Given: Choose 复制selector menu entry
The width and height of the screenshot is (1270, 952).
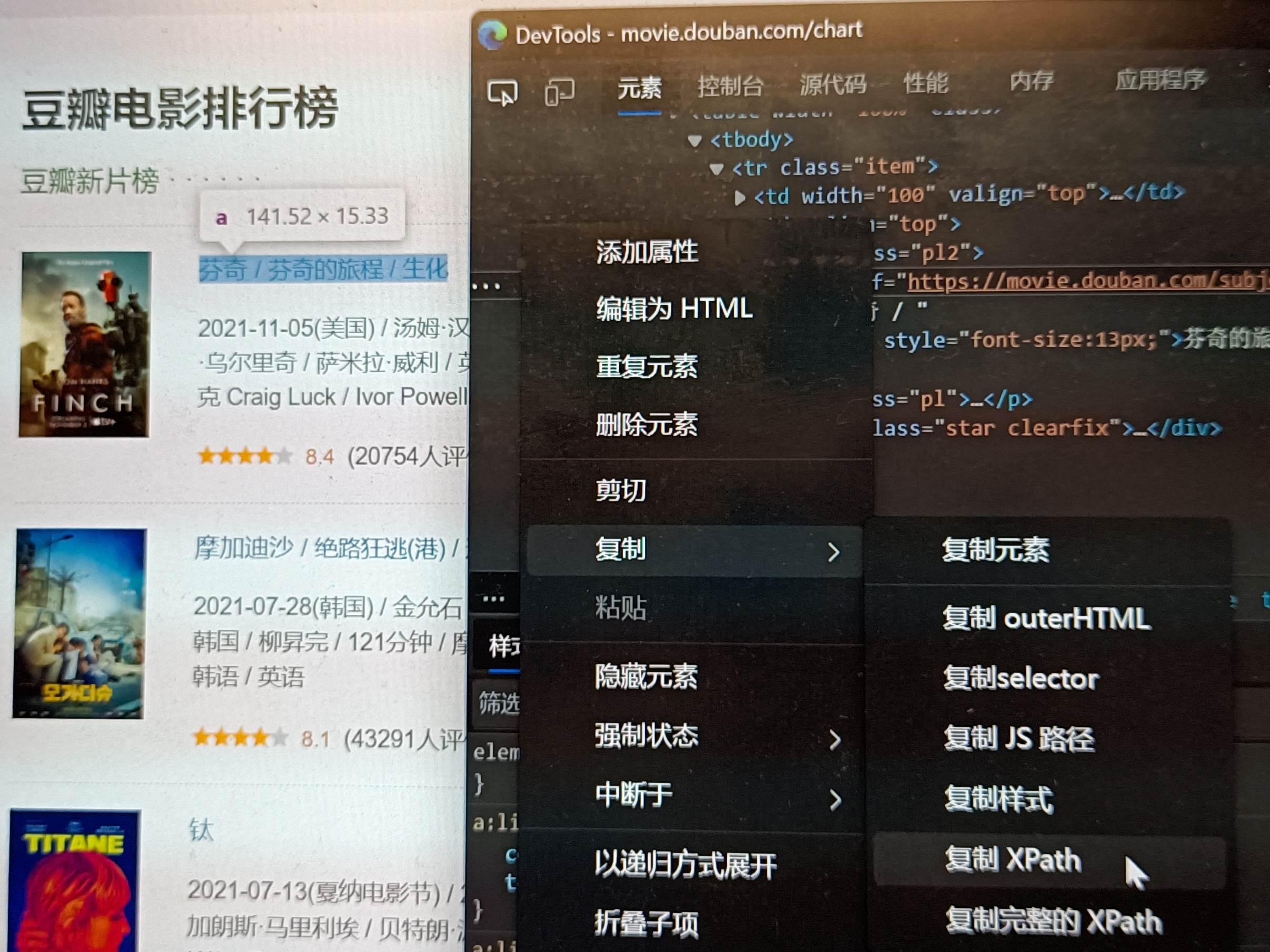Looking at the screenshot, I should pos(1020,679).
